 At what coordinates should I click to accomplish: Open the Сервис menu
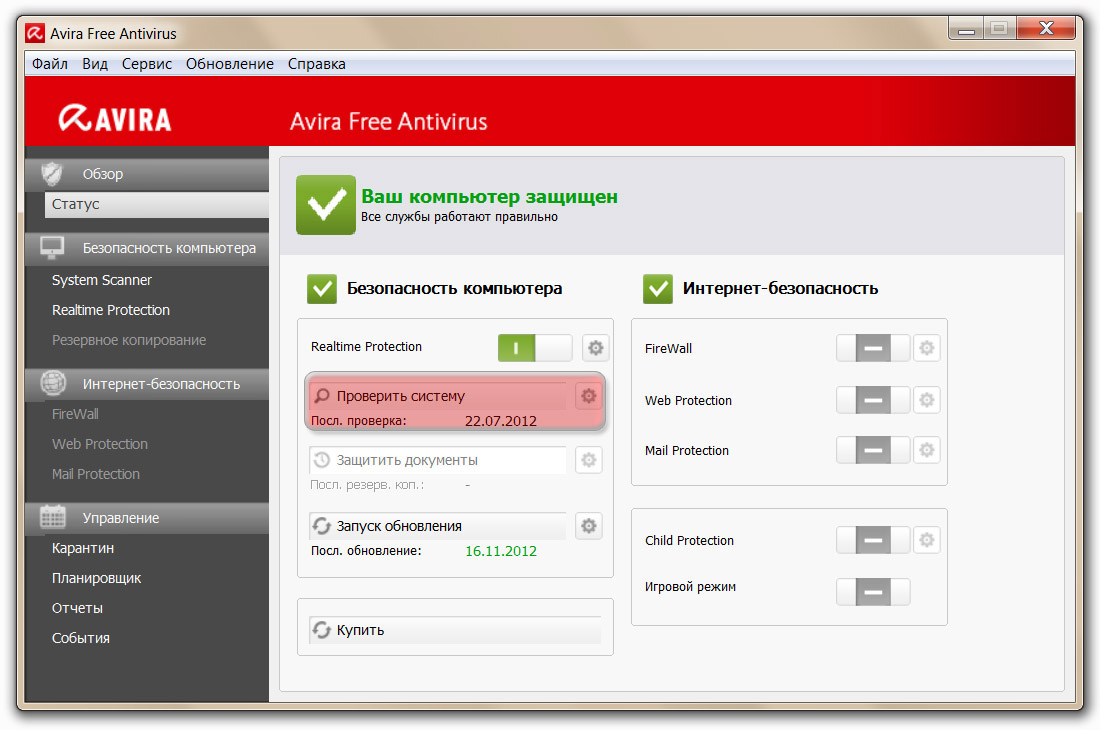(x=147, y=64)
